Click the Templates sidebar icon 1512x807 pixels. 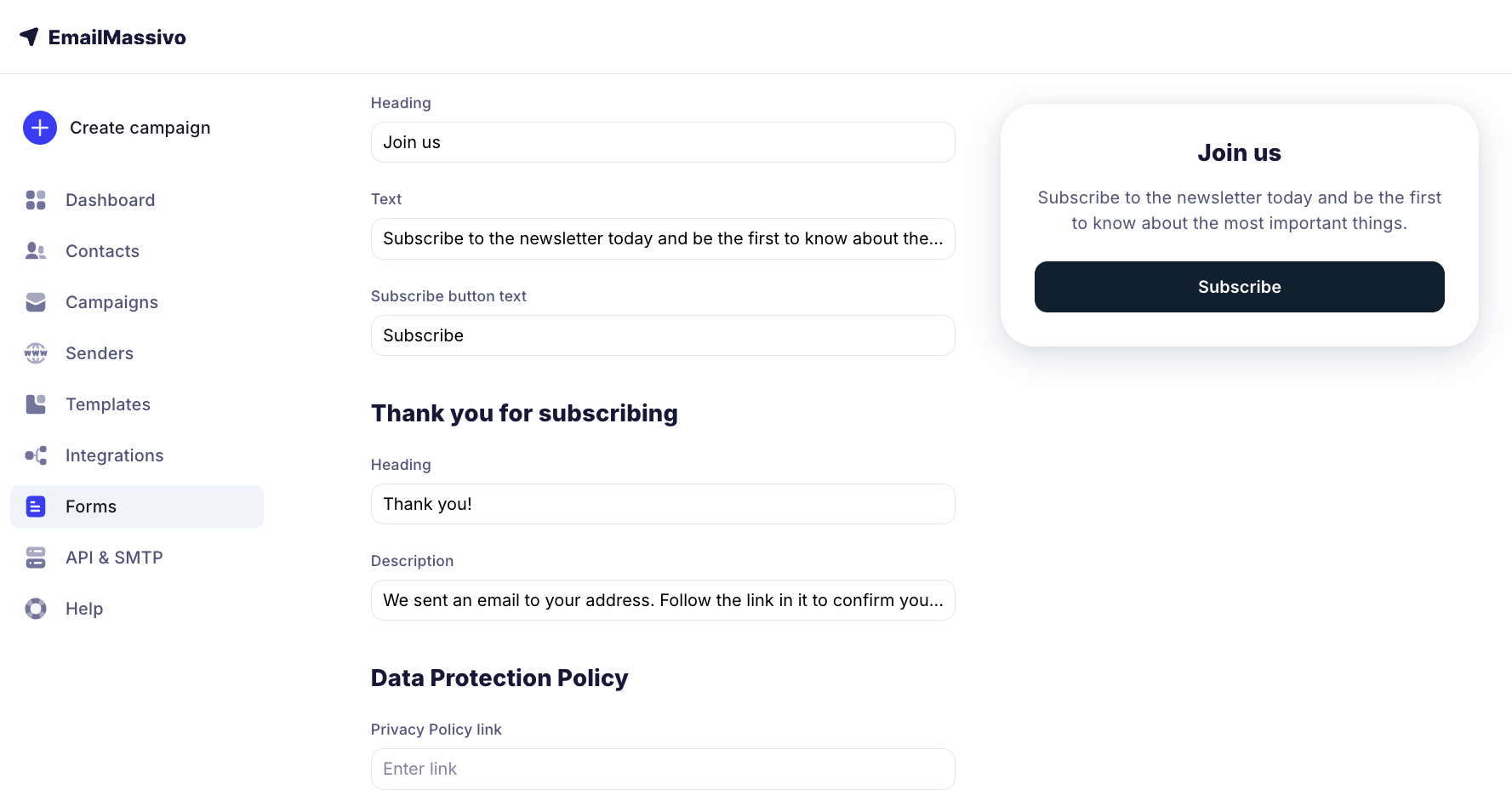[36, 404]
